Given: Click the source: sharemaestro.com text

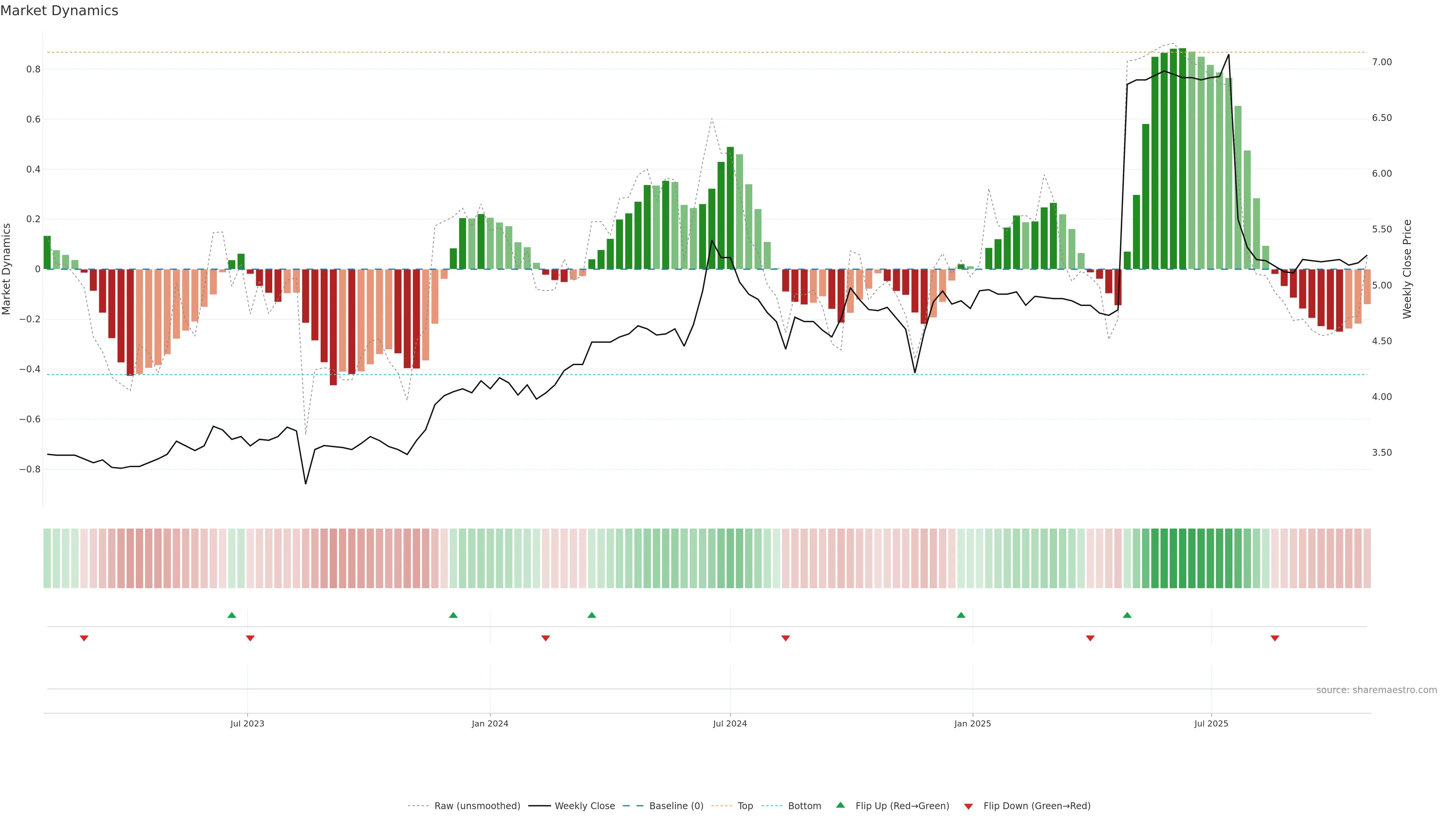Looking at the screenshot, I should coord(1376,690).
